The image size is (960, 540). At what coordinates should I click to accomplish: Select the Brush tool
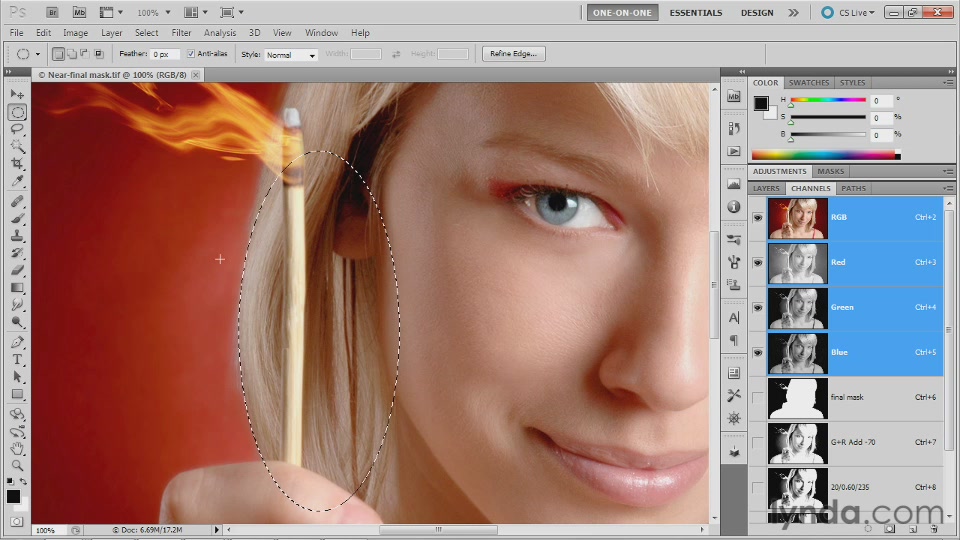17,219
